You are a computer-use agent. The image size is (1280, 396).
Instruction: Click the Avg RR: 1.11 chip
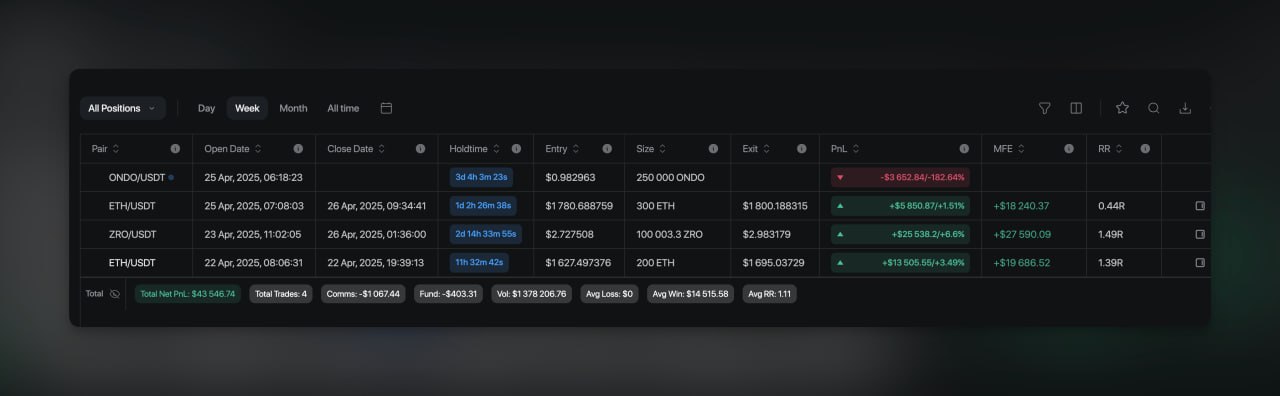point(770,294)
